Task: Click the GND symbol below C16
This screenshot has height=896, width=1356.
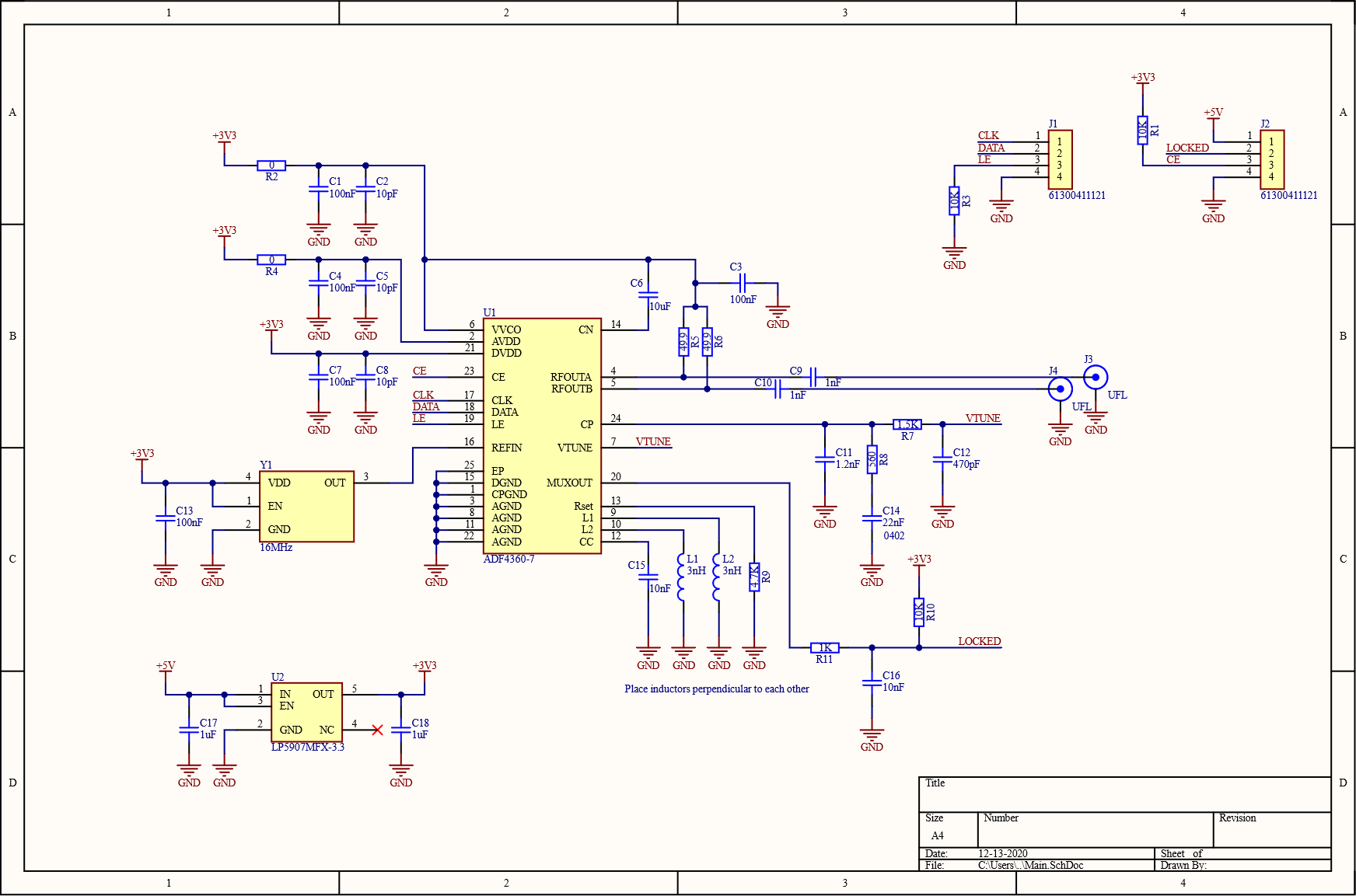Action: (872, 736)
